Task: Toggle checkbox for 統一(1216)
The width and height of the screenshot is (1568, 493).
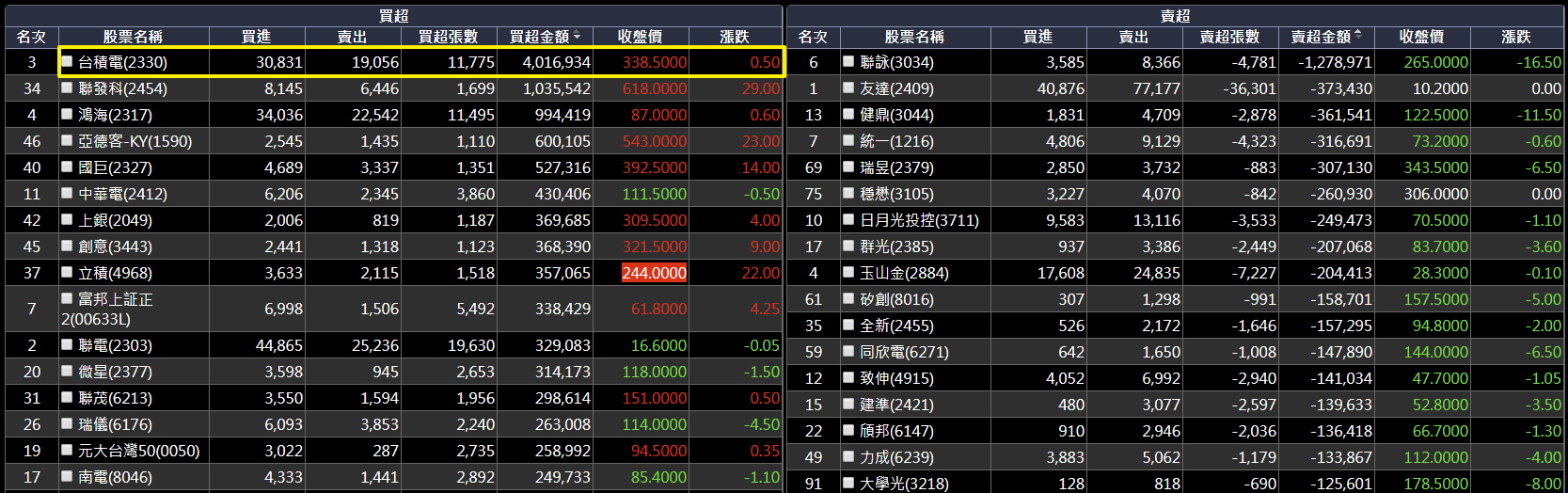Action: (848, 140)
